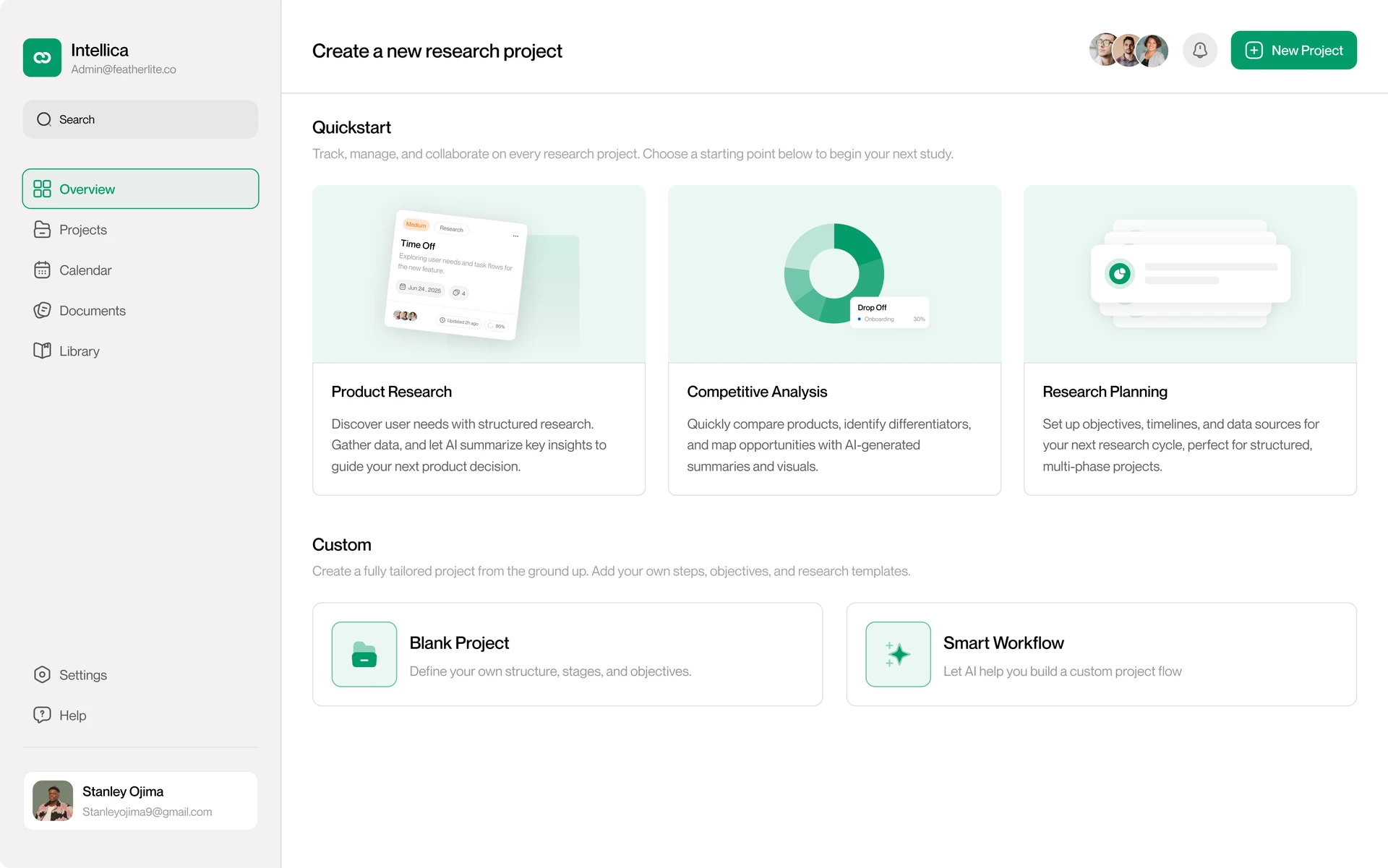Click the Help question bubble icon

point(42,715)
